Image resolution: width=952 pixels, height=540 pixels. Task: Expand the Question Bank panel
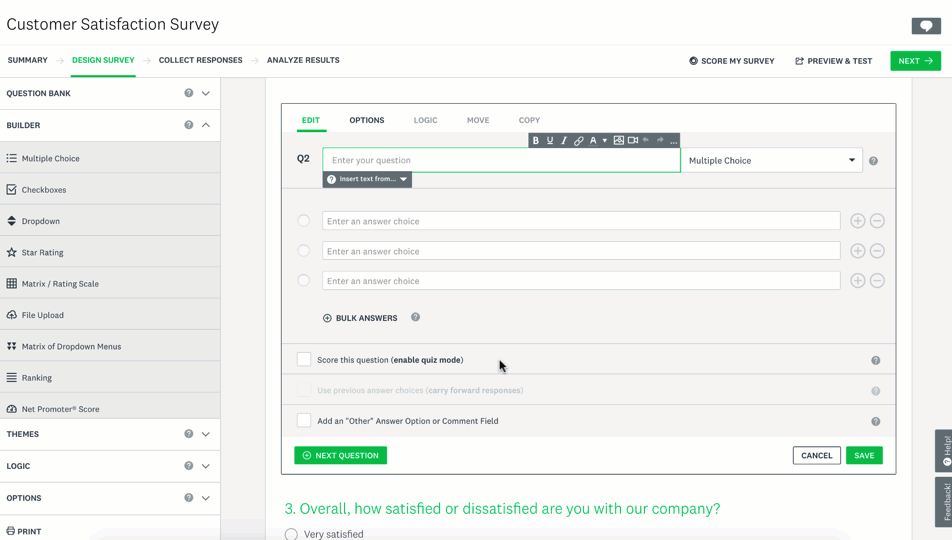(x=206, y=93)
